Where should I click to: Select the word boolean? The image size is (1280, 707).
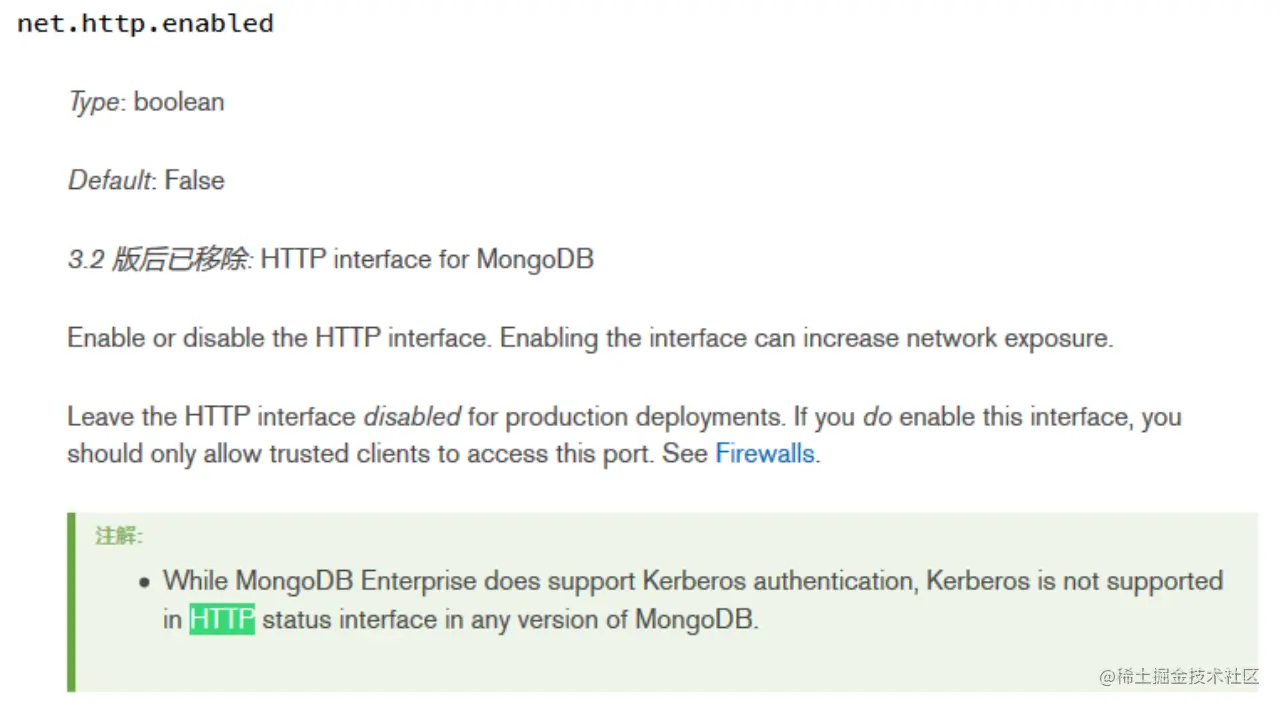179,102
